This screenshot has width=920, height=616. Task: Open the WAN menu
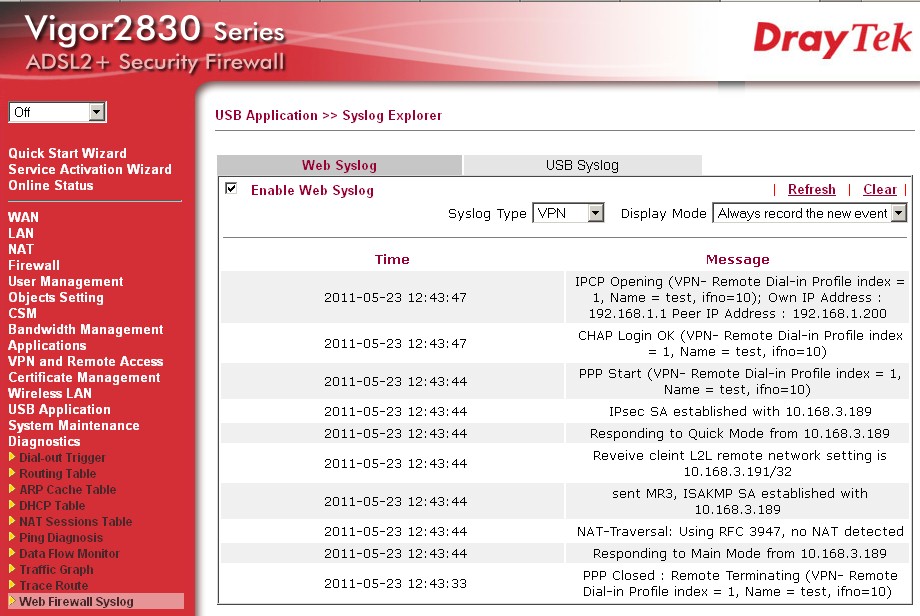(x=23, y=217)
